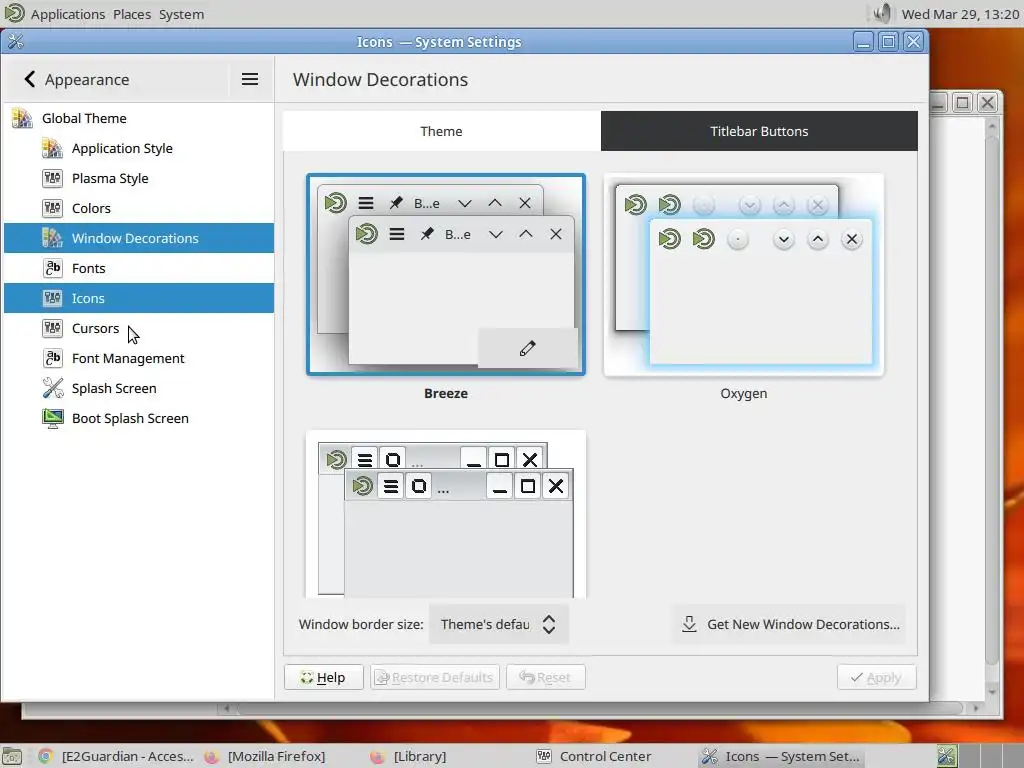The height and width of the screenshot is (768, 1024).
Task: Select Global Theme in sidebar
Action: (x=138, y=118)
